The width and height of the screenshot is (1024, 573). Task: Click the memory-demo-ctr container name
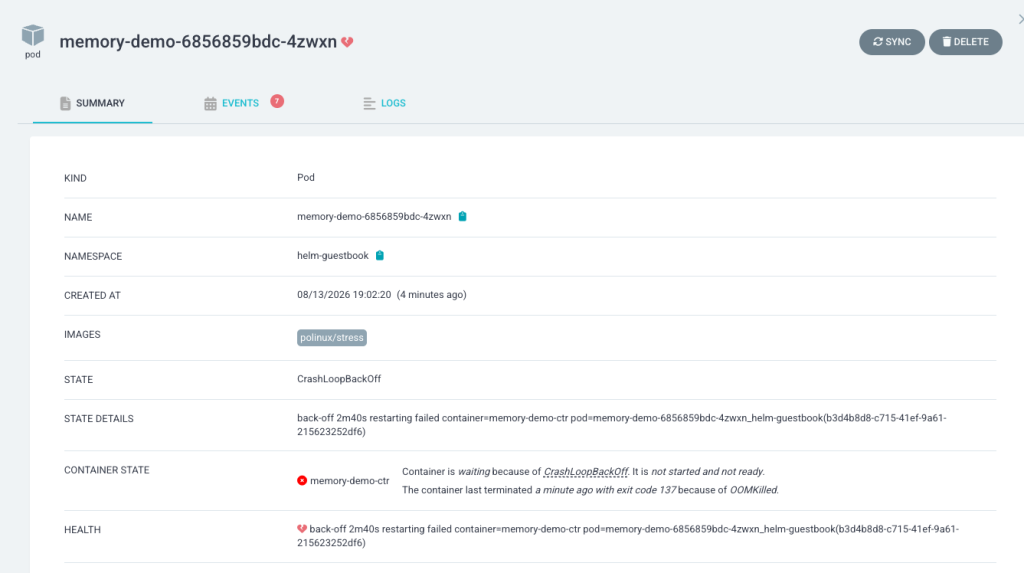(349, 481)
